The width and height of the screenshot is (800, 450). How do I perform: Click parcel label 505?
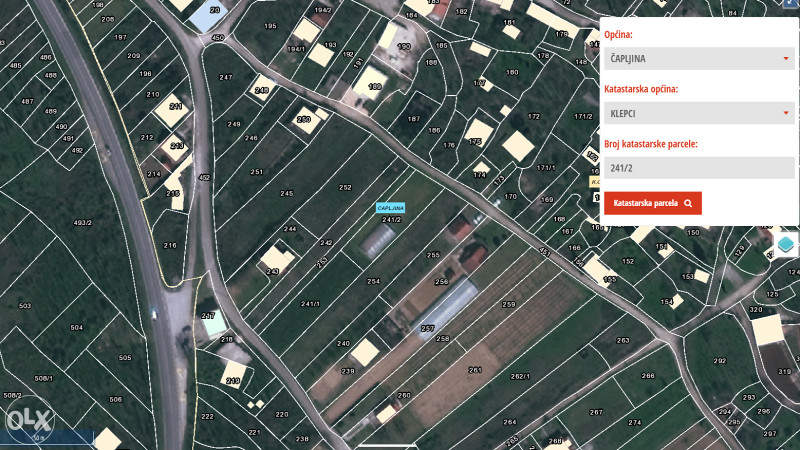[x=125, y=358]
